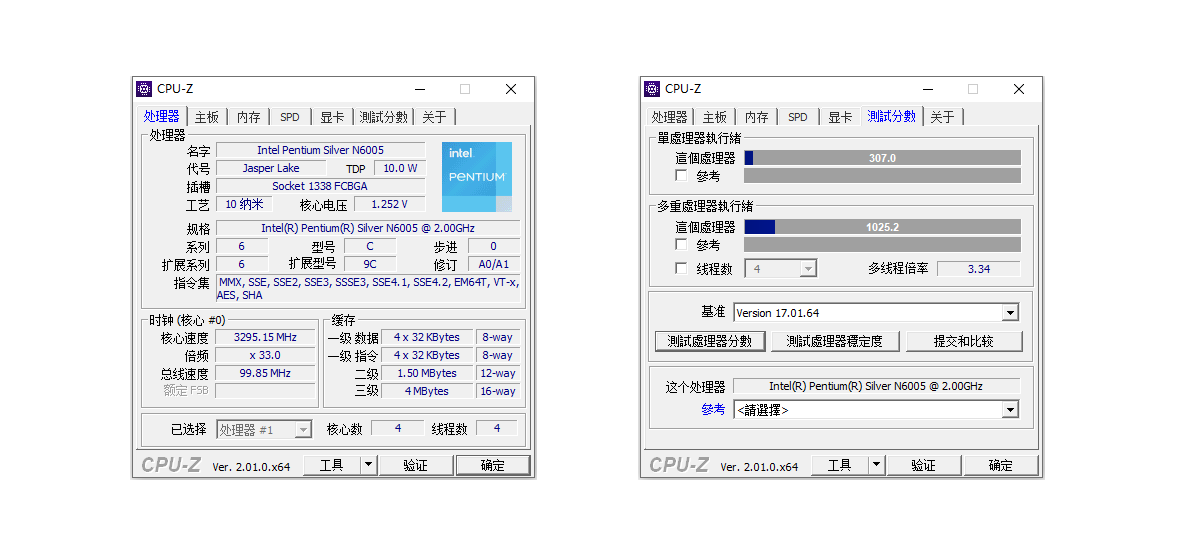Click 工具 button in left window
1179x543 pixels.
tap(332, 465)
